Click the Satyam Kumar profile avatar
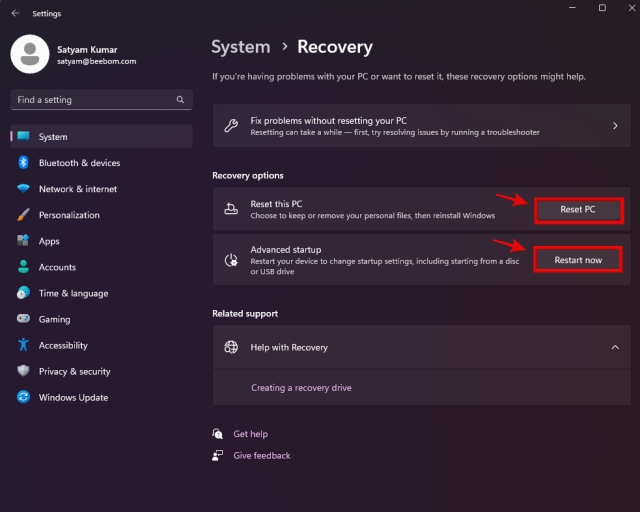This screenshot has height=512, width=640. (30, 54)
